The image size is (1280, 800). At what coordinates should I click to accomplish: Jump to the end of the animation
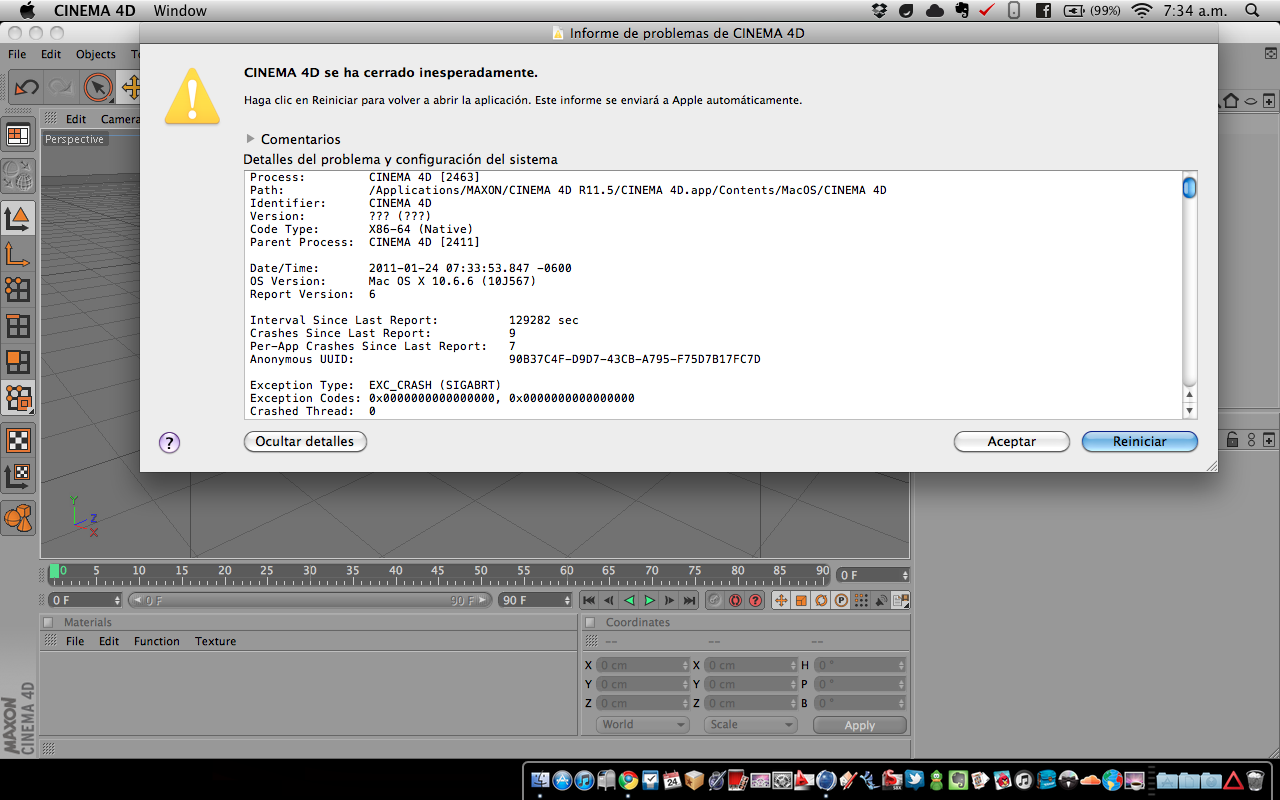tap(689, 600)
